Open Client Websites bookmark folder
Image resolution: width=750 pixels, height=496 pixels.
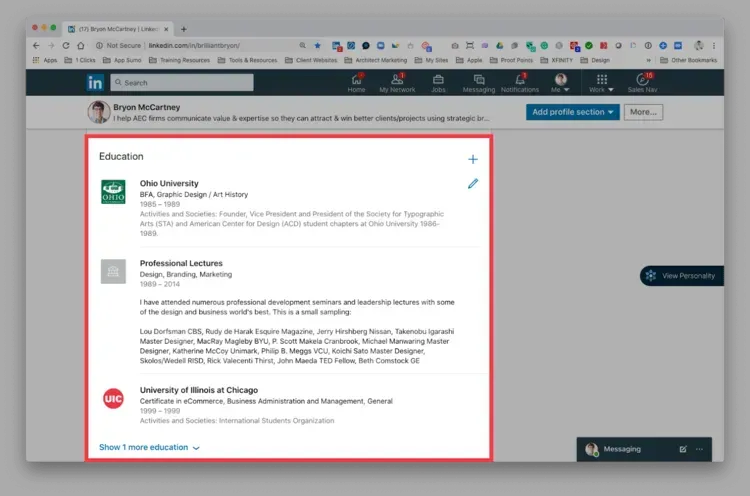[311, 60]
